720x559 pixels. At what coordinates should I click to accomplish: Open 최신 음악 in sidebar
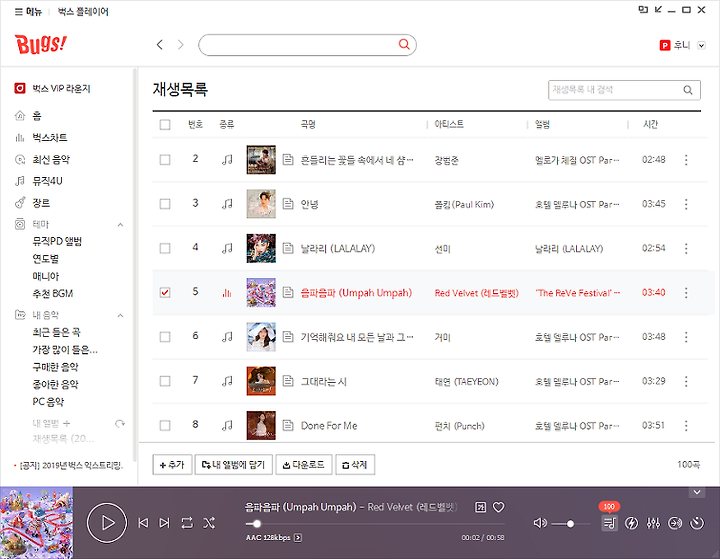point(42,159)
